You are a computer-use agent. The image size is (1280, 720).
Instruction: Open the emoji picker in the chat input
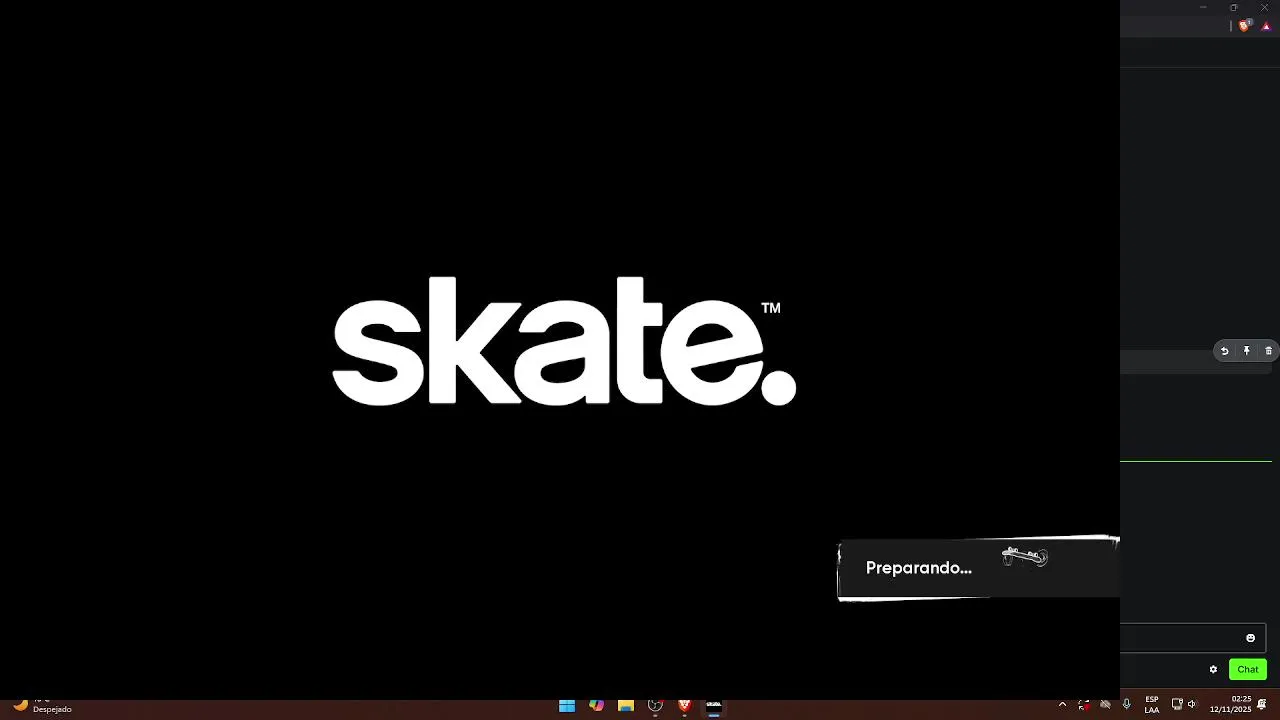pyautogui.click(x=1250, y=638)
